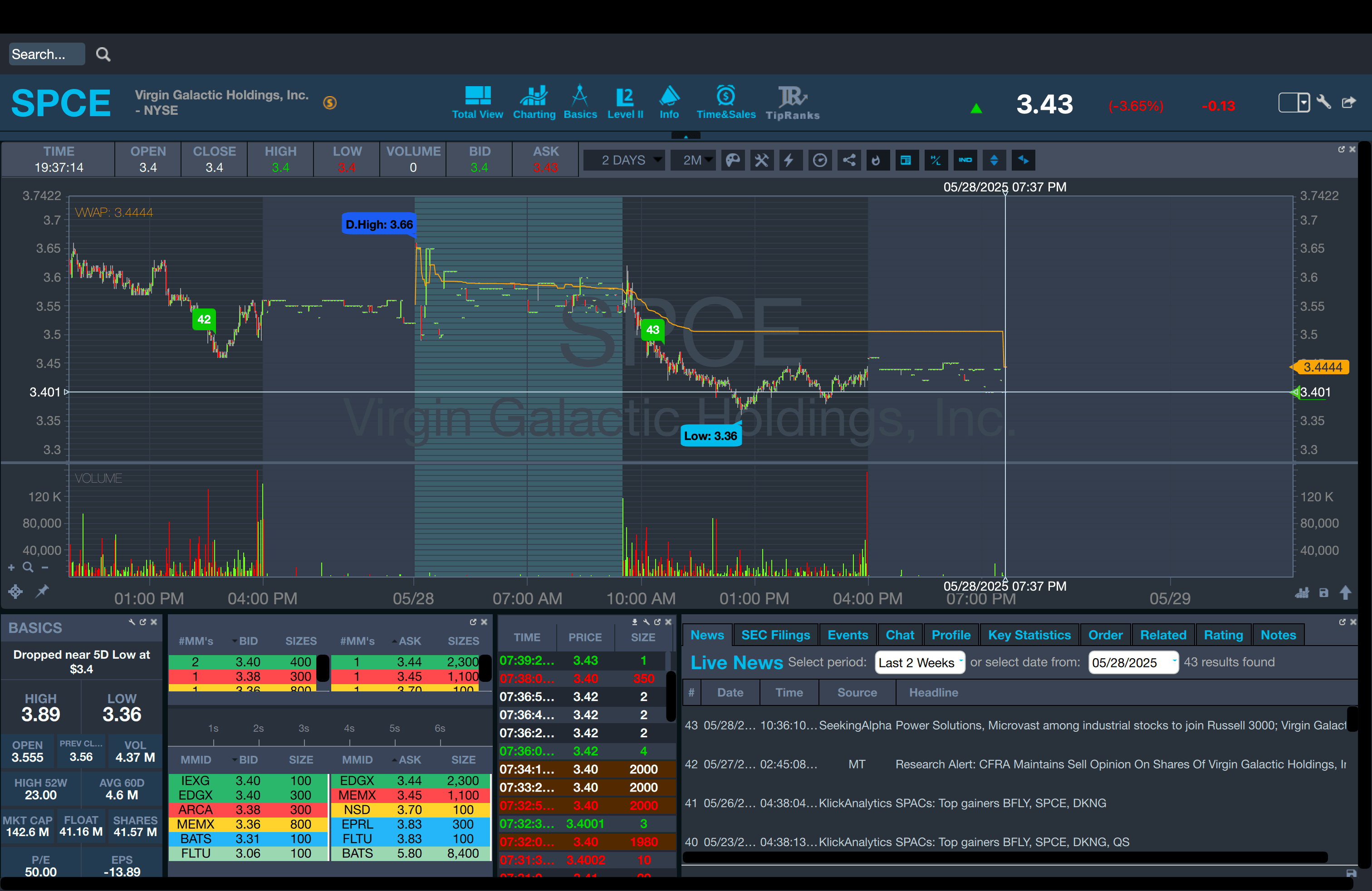The width and height of the screenshot is (1372, 891).
Task: Open Time&Sales from the header
Action: coord(725,103)
